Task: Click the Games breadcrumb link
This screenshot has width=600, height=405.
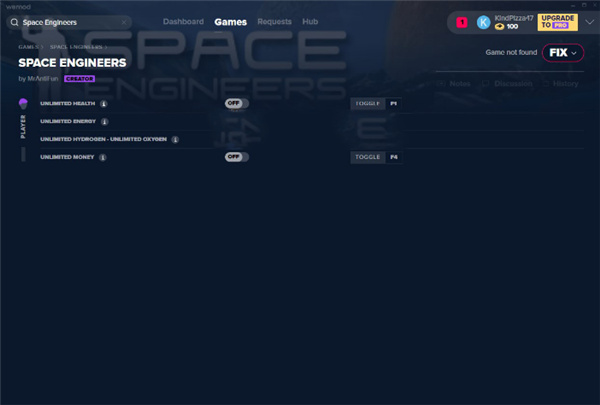Action: click(29, 47)
